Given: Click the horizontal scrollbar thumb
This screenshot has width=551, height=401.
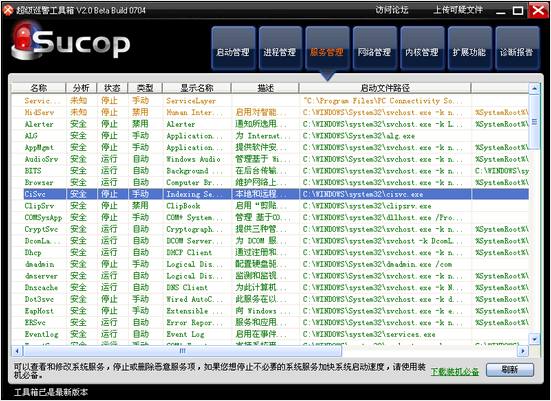Looking at the screenshot, I should [182, 350].
